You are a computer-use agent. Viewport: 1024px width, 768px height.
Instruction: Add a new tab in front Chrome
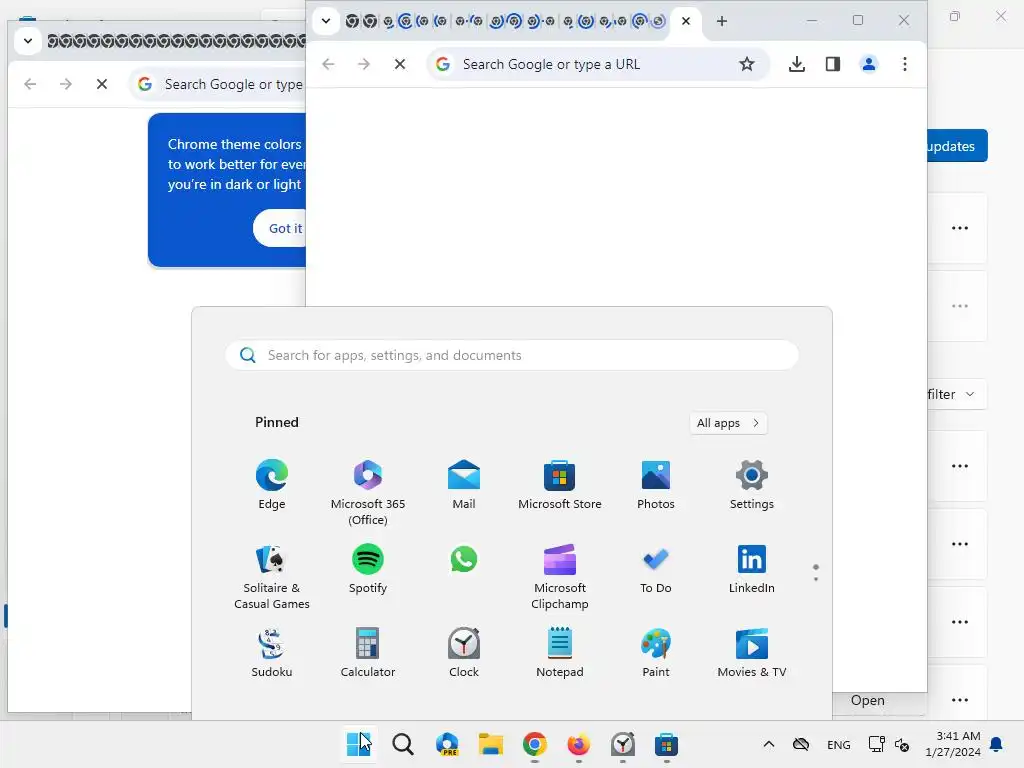[x=722, y=21]
